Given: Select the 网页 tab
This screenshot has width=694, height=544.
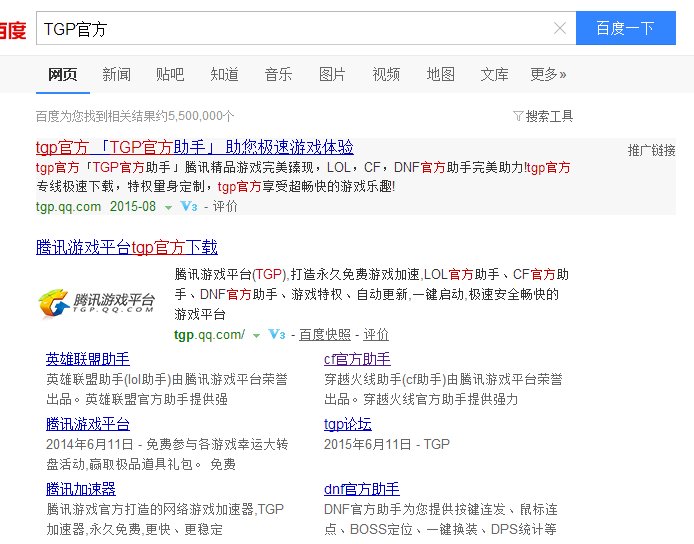Looking at the screenshot, I should point(62,74).
